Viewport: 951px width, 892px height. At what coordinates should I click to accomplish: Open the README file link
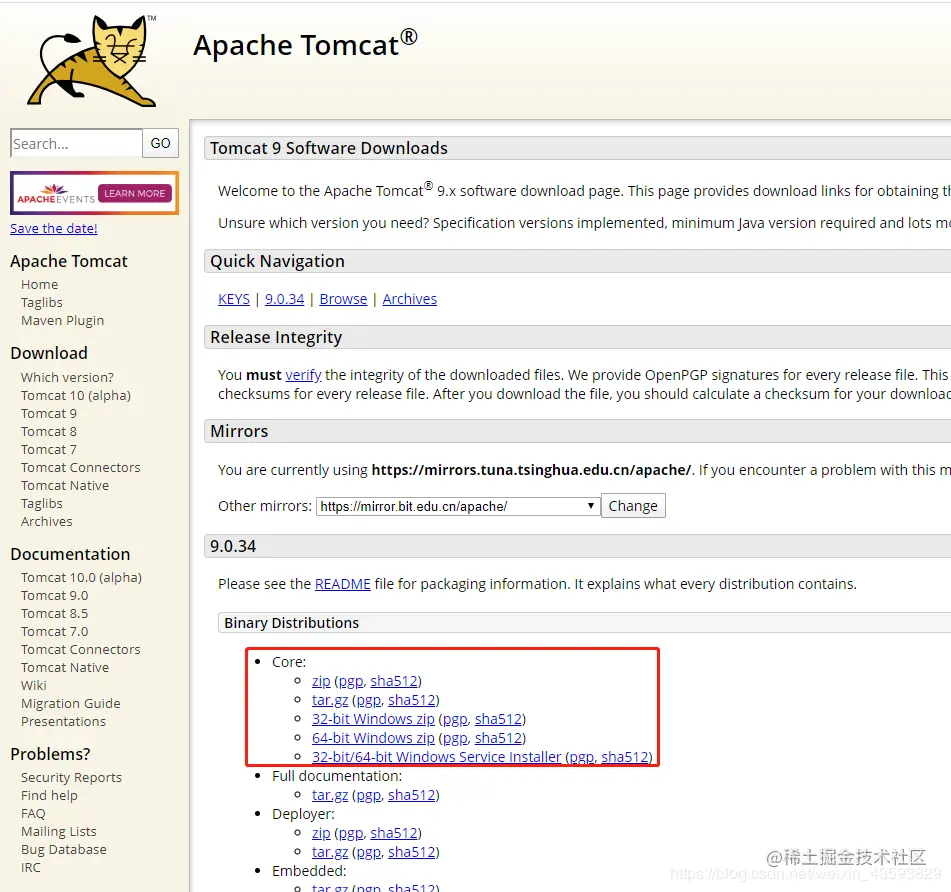pyautogui.click(x=343, y=584)
